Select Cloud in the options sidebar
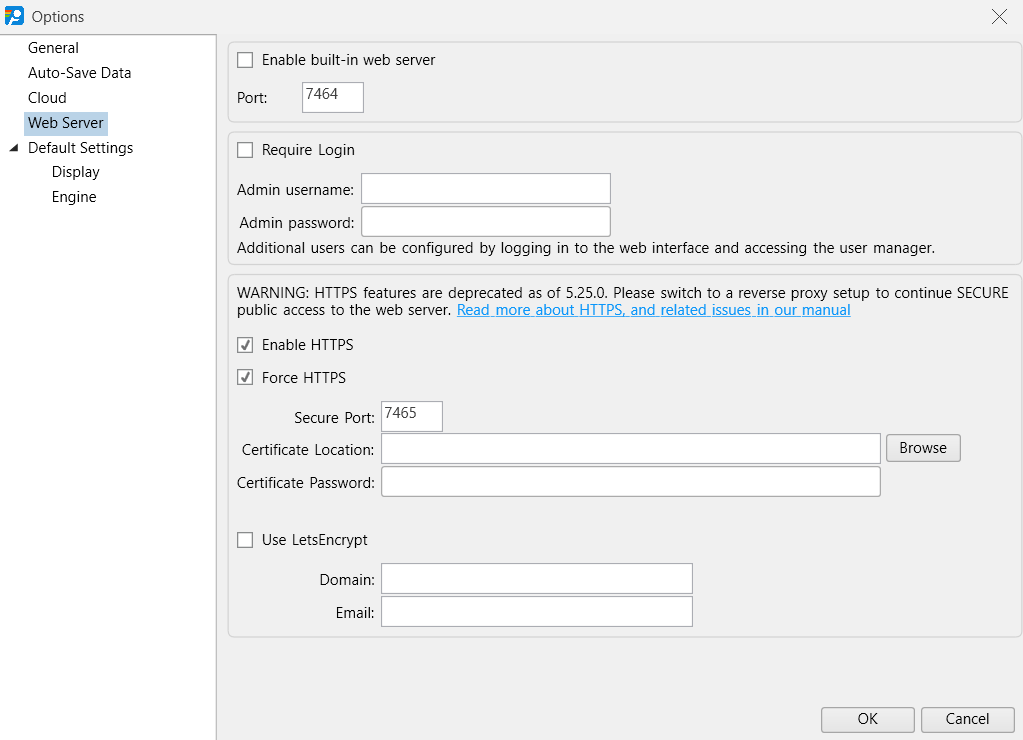The image size is (1023, 740). pos(46,97)
